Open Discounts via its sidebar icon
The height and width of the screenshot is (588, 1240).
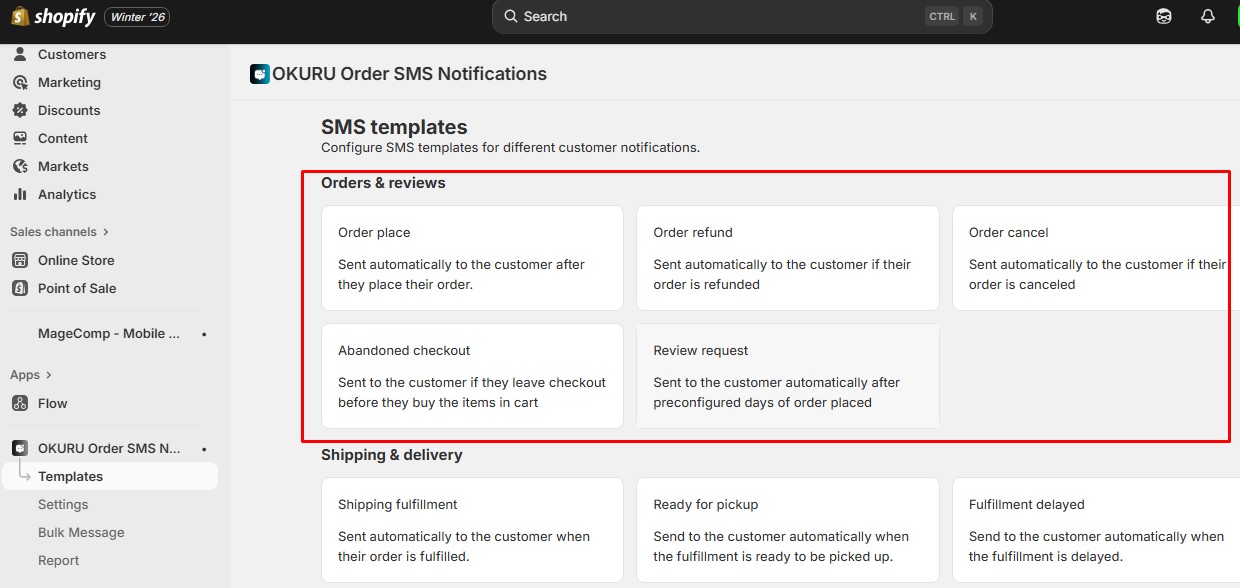coord(20,110)
